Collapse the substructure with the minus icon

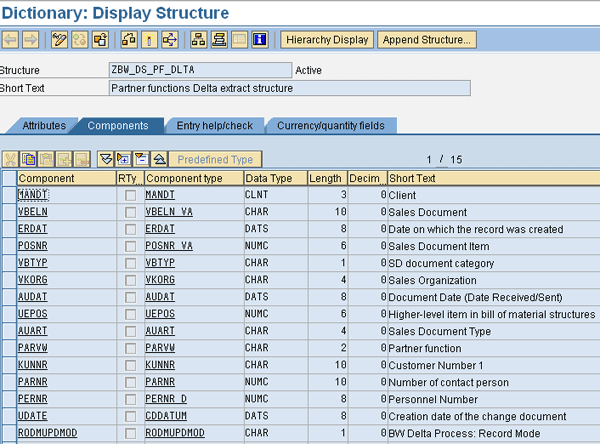pyautogui.click(x=141, y=159)
